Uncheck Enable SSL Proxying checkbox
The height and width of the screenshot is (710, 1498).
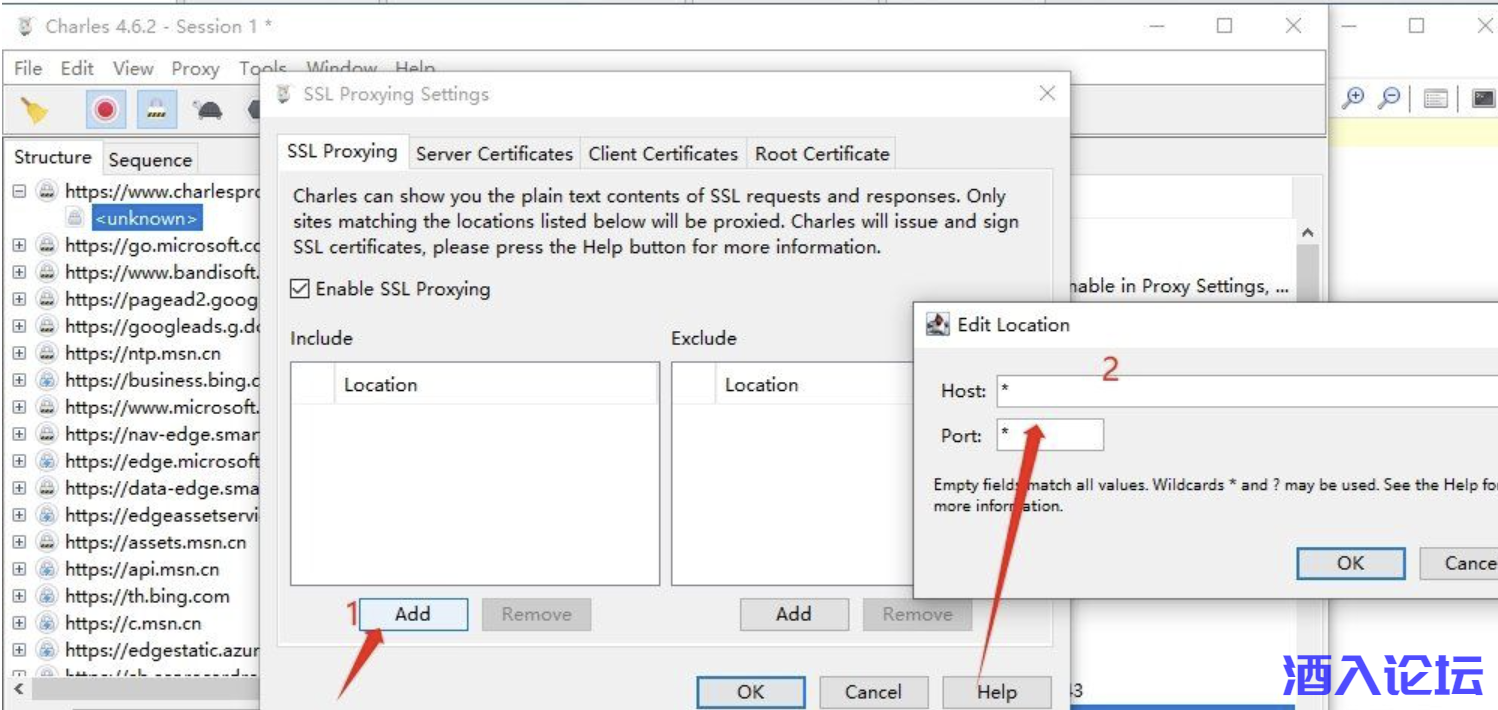[x=300, y=289]
